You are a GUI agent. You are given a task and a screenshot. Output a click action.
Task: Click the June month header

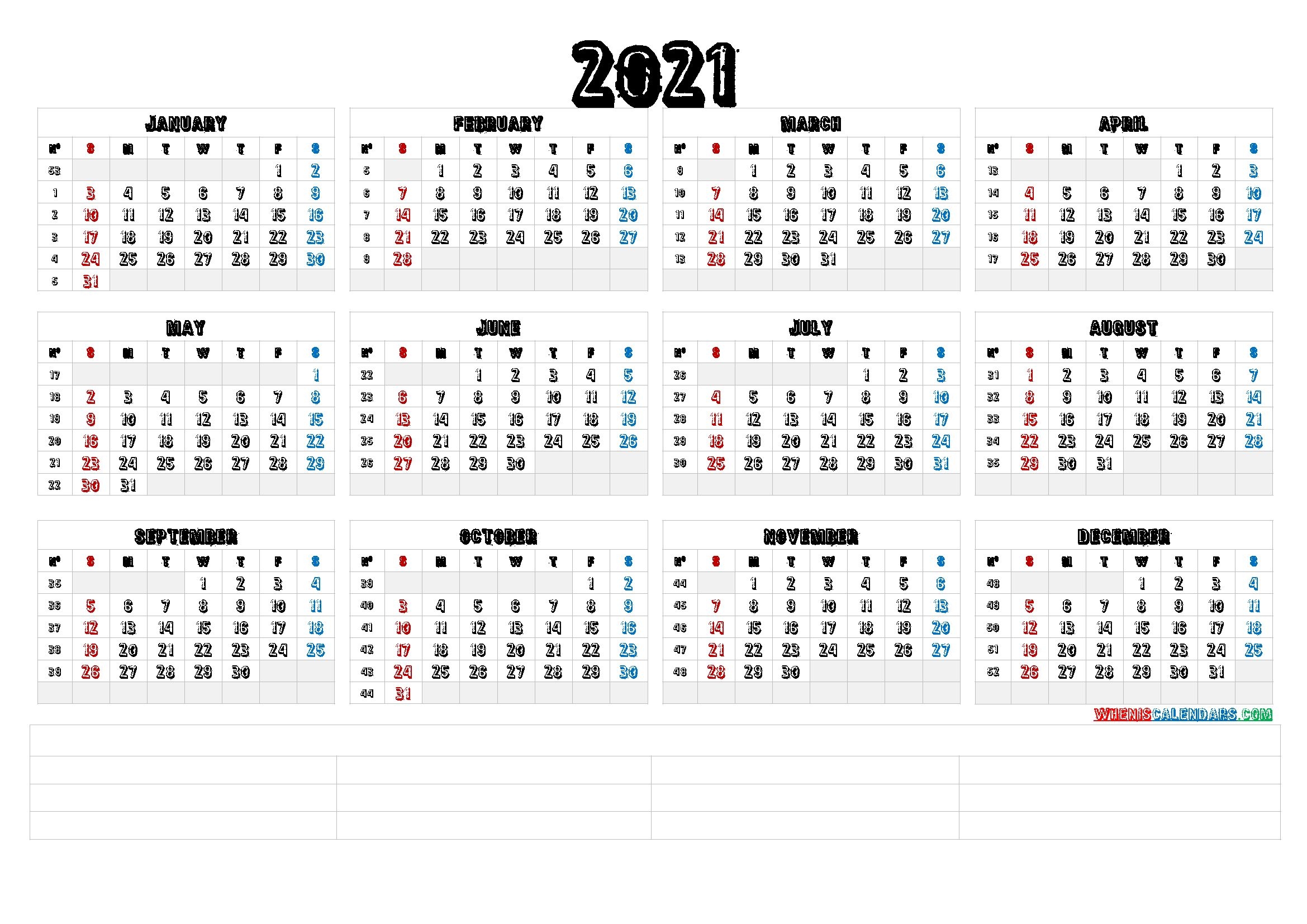click(498, 329)
